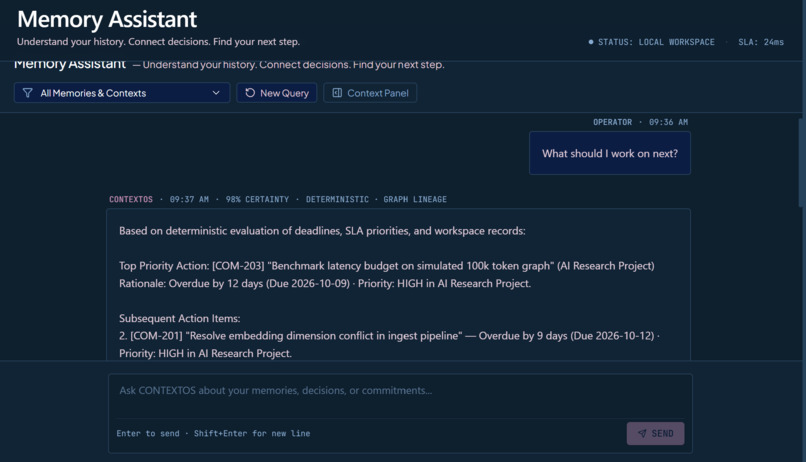Expand the memories filter chevron
This screenshot has height=462, width=806.
216,93
